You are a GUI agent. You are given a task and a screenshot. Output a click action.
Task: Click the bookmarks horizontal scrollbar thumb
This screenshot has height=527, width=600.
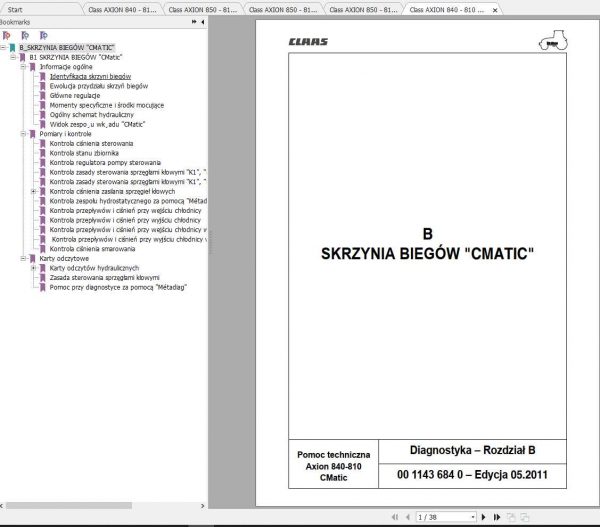click(69, 506)
